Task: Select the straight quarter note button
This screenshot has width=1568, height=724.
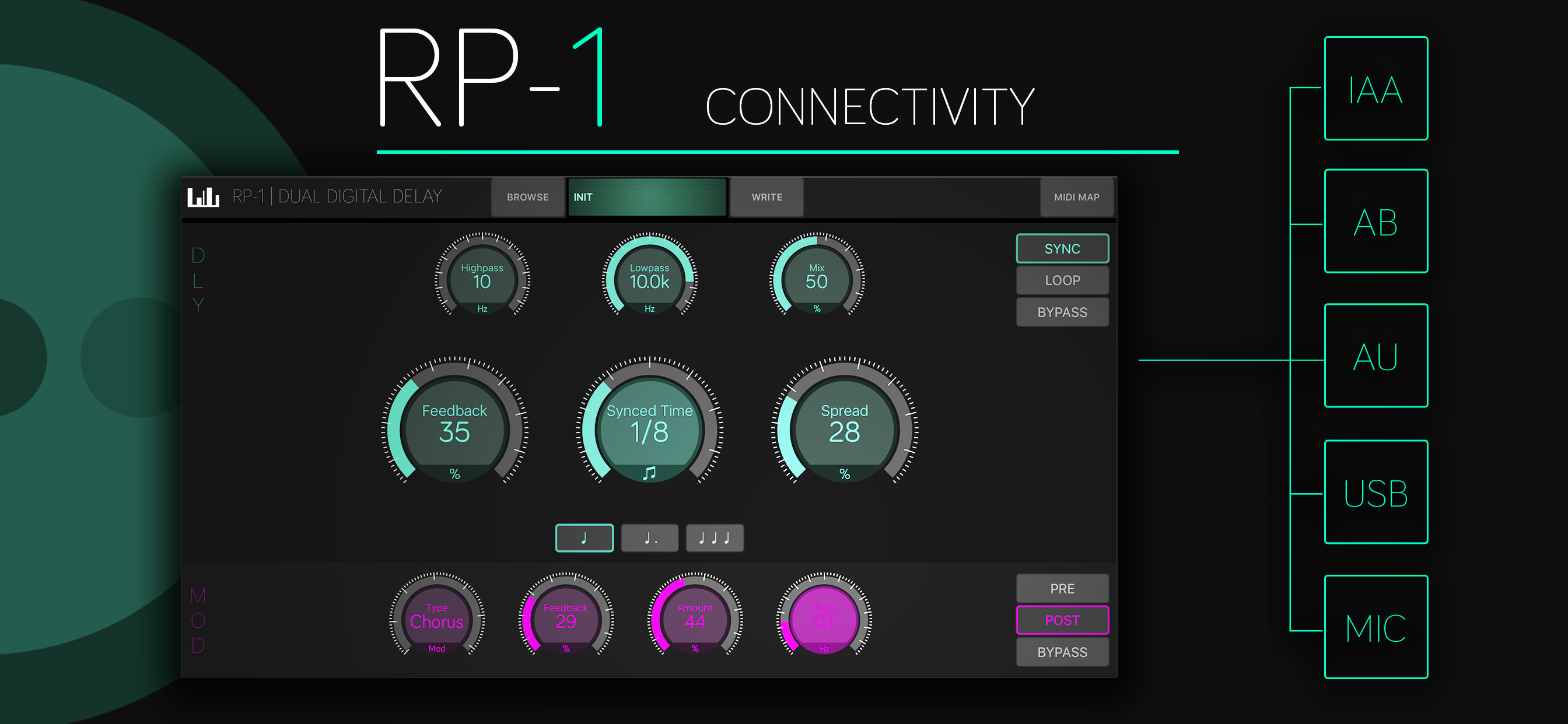Action: coord(584,538)
